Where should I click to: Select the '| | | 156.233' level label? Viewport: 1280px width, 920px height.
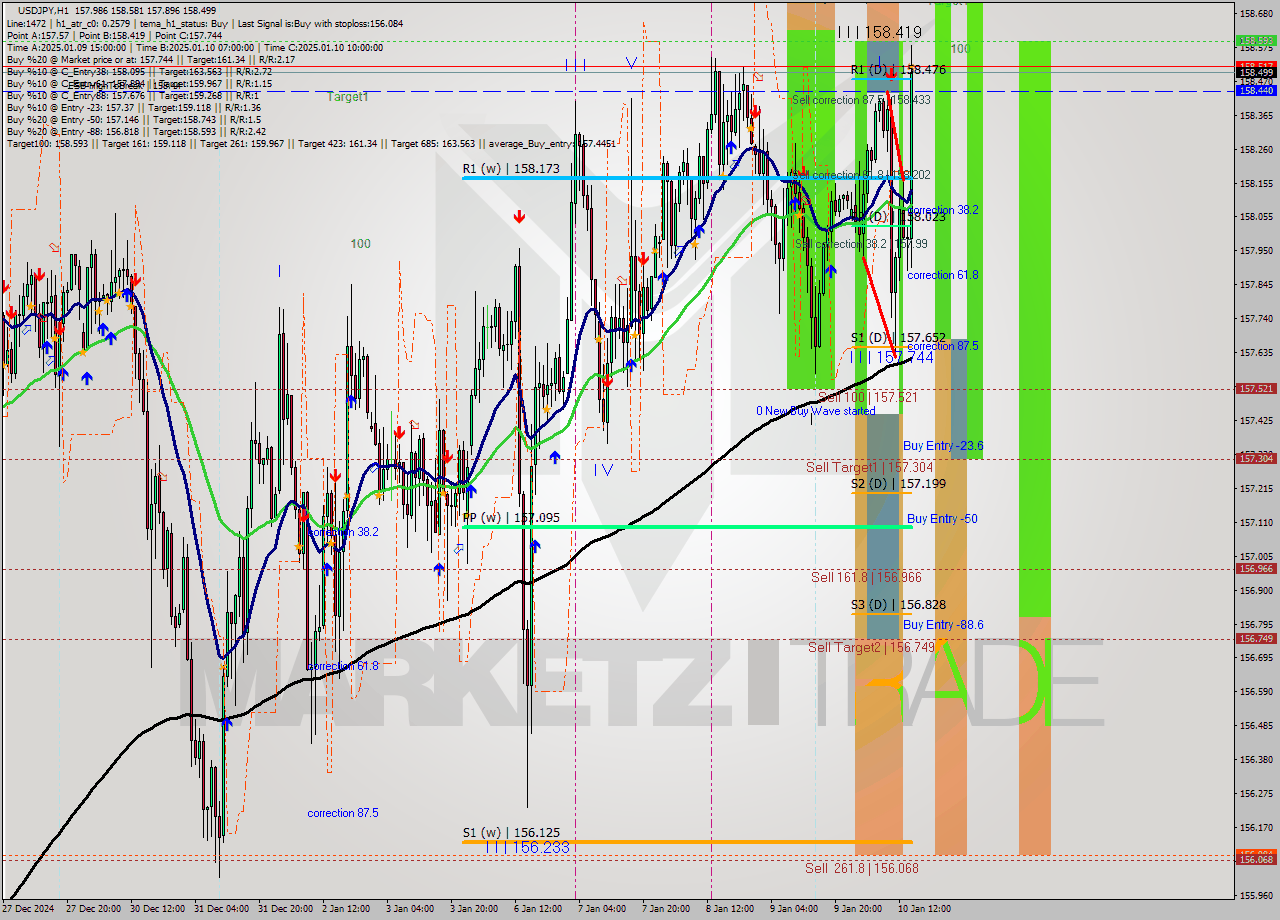coord(527,847)
